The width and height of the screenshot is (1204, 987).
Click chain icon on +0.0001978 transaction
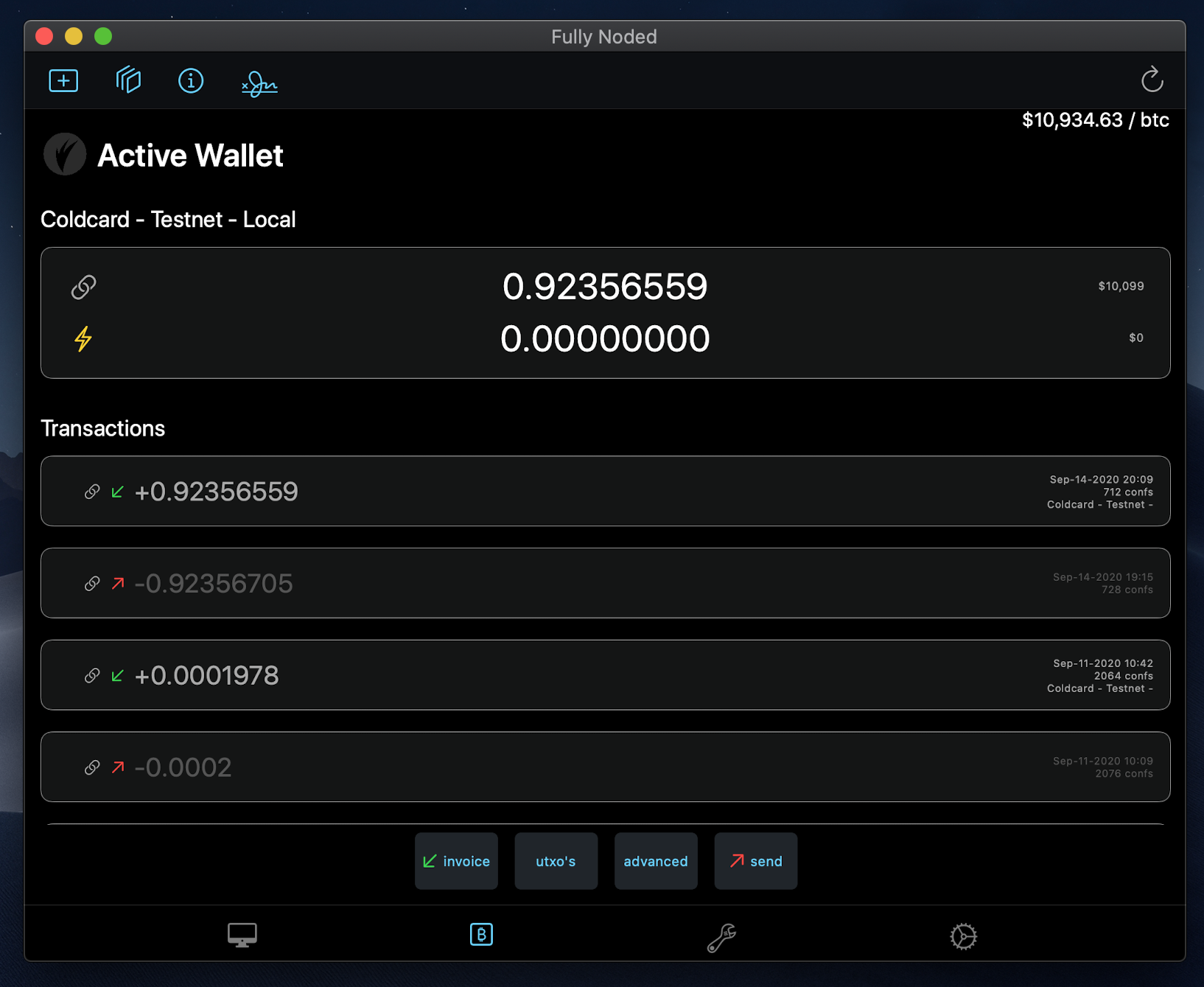[x=92, y=676]
